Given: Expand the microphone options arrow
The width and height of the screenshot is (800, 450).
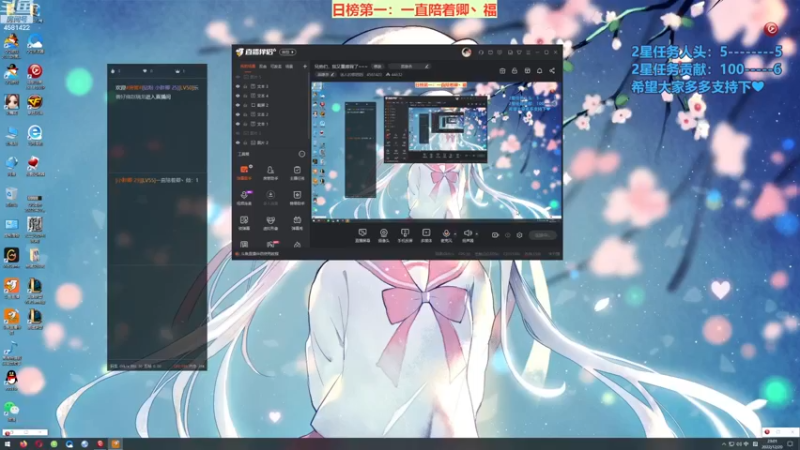Looking at the screenshot, I should point(455,234).
